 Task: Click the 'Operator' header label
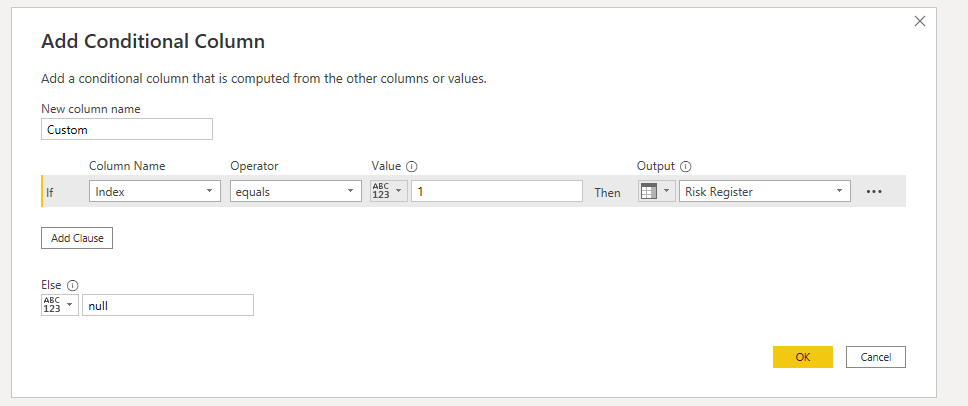tap(254, 166)
